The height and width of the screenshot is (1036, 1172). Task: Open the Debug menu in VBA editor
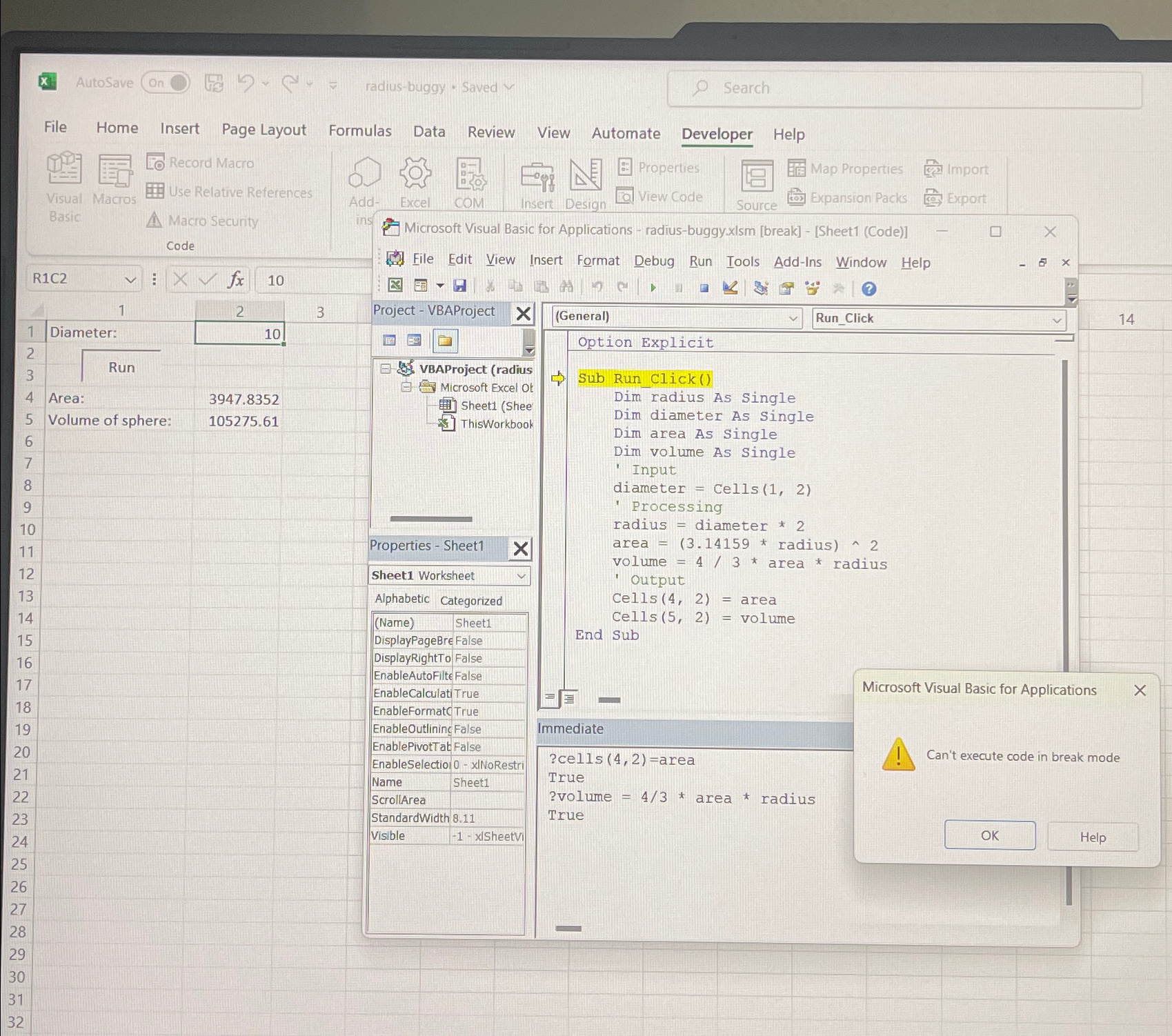point(654,261)
